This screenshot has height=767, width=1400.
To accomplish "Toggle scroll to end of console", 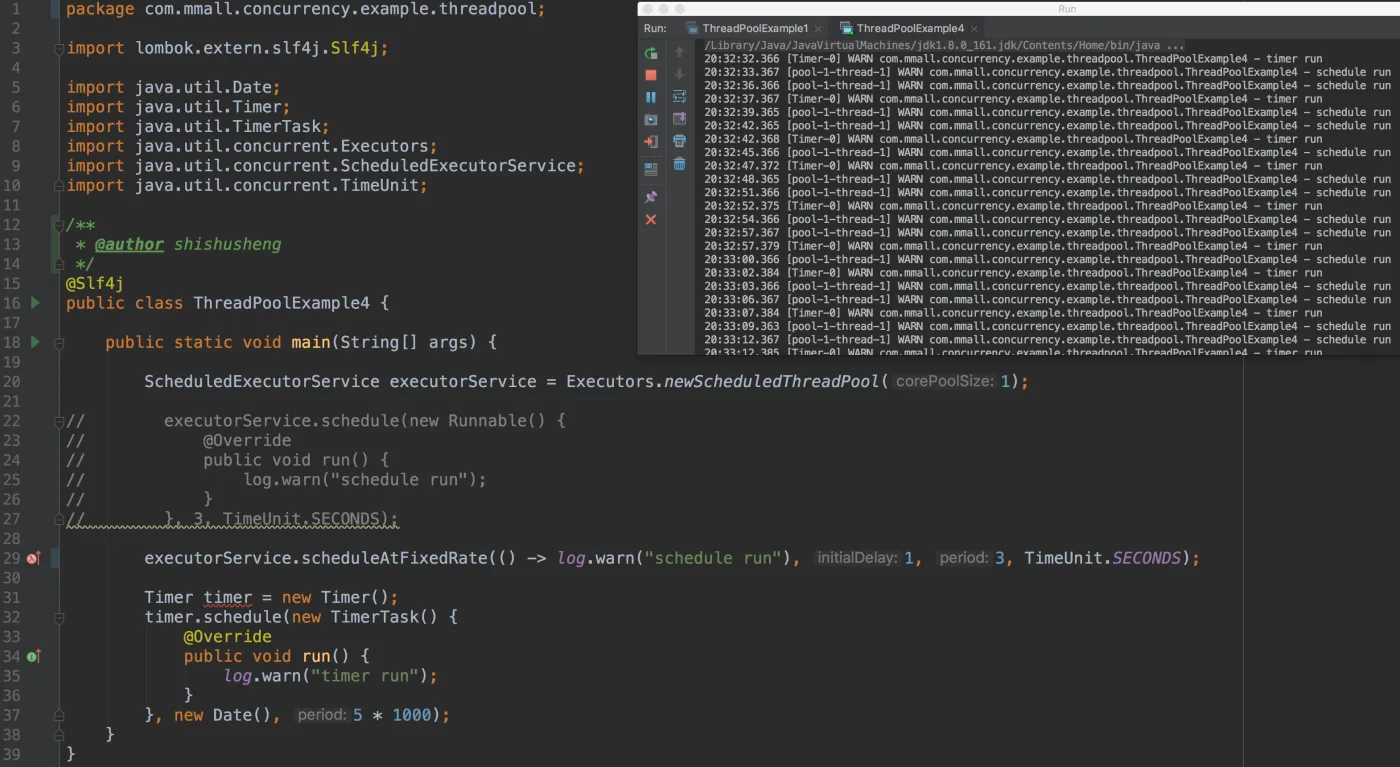I will pyautogui.click(x=680, y=119).
